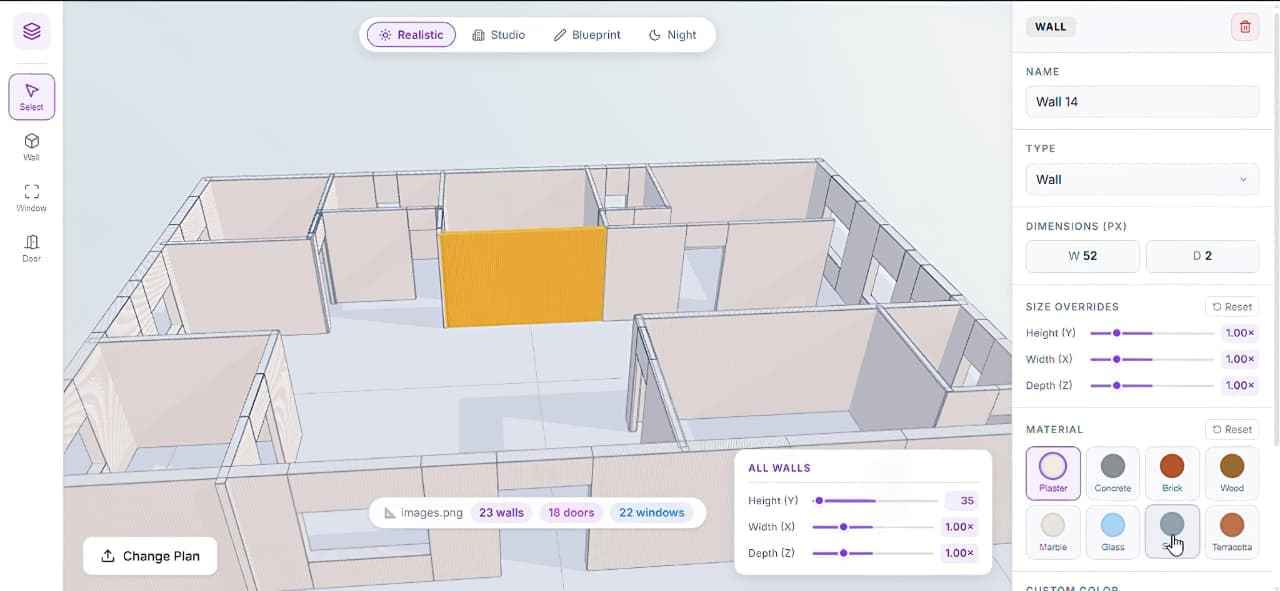Switch to Studio view mode

coord(499,34)
